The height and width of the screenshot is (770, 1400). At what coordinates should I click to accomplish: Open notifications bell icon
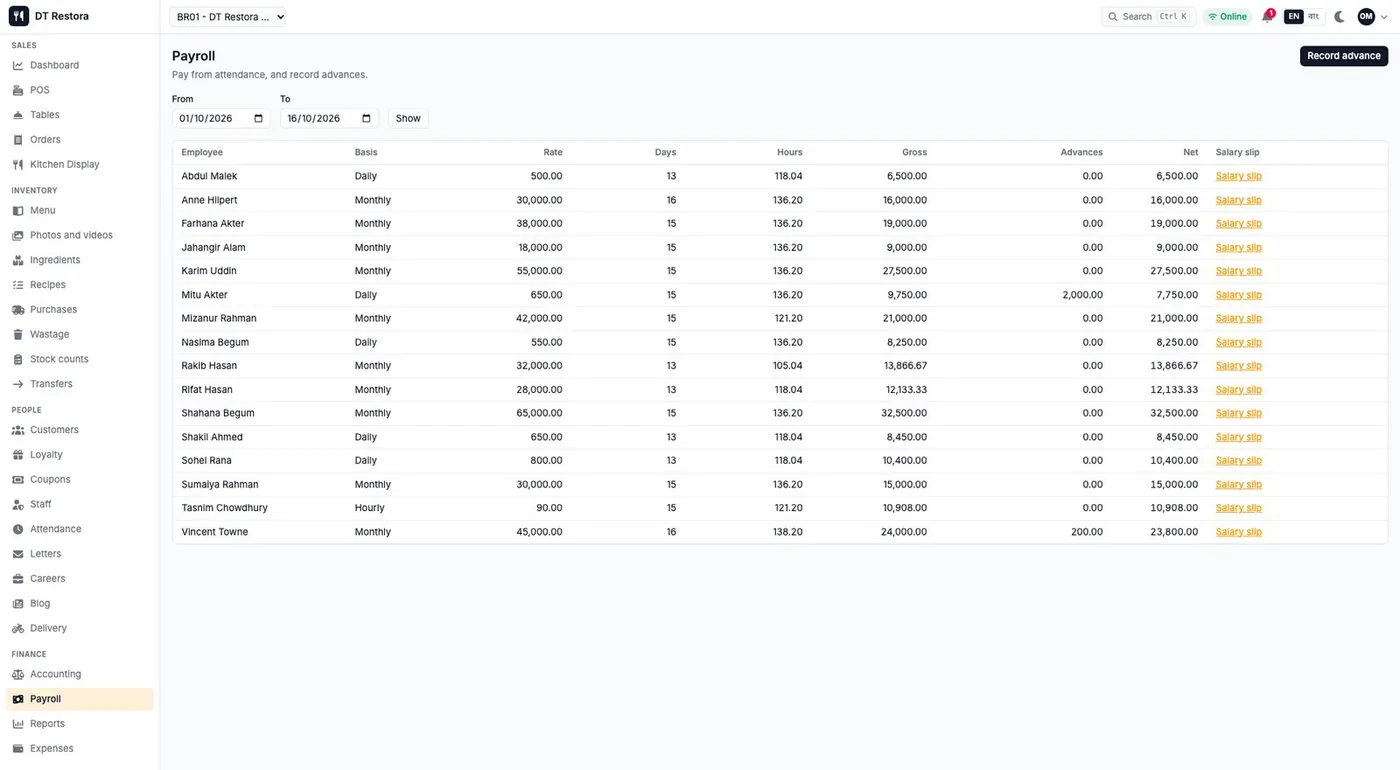[1267, 17]
